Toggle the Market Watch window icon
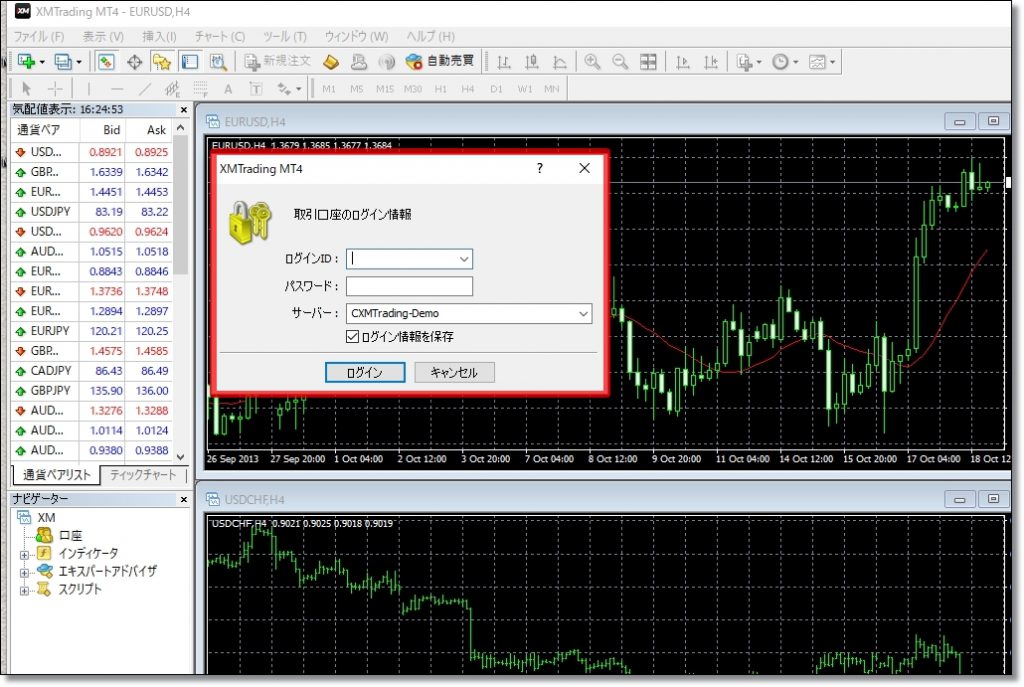 pos(106,62)
